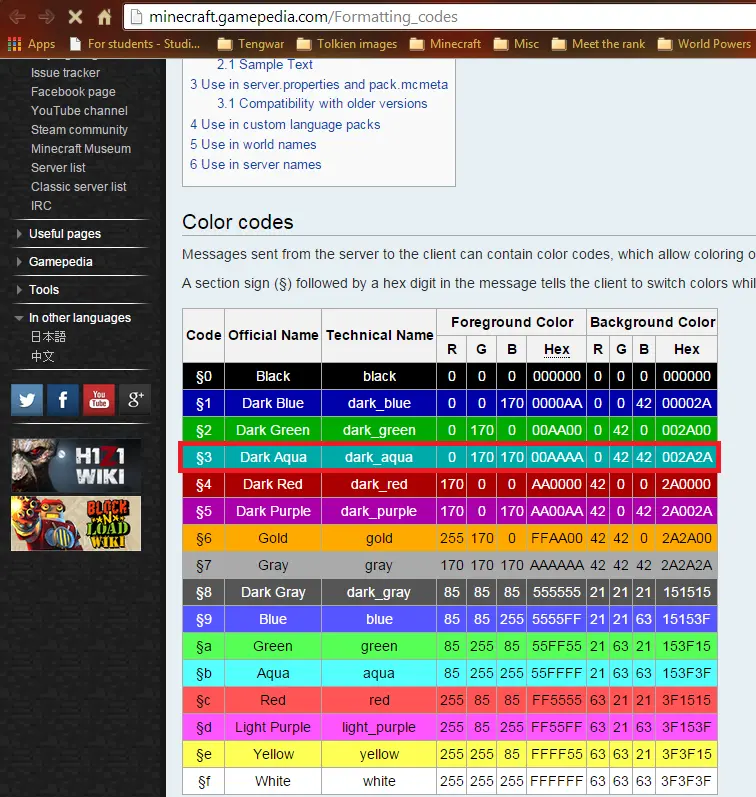The width and height of the screenshot is (756, 797).
Task: Expand the Useful pages section
Action: click(65, 234)
